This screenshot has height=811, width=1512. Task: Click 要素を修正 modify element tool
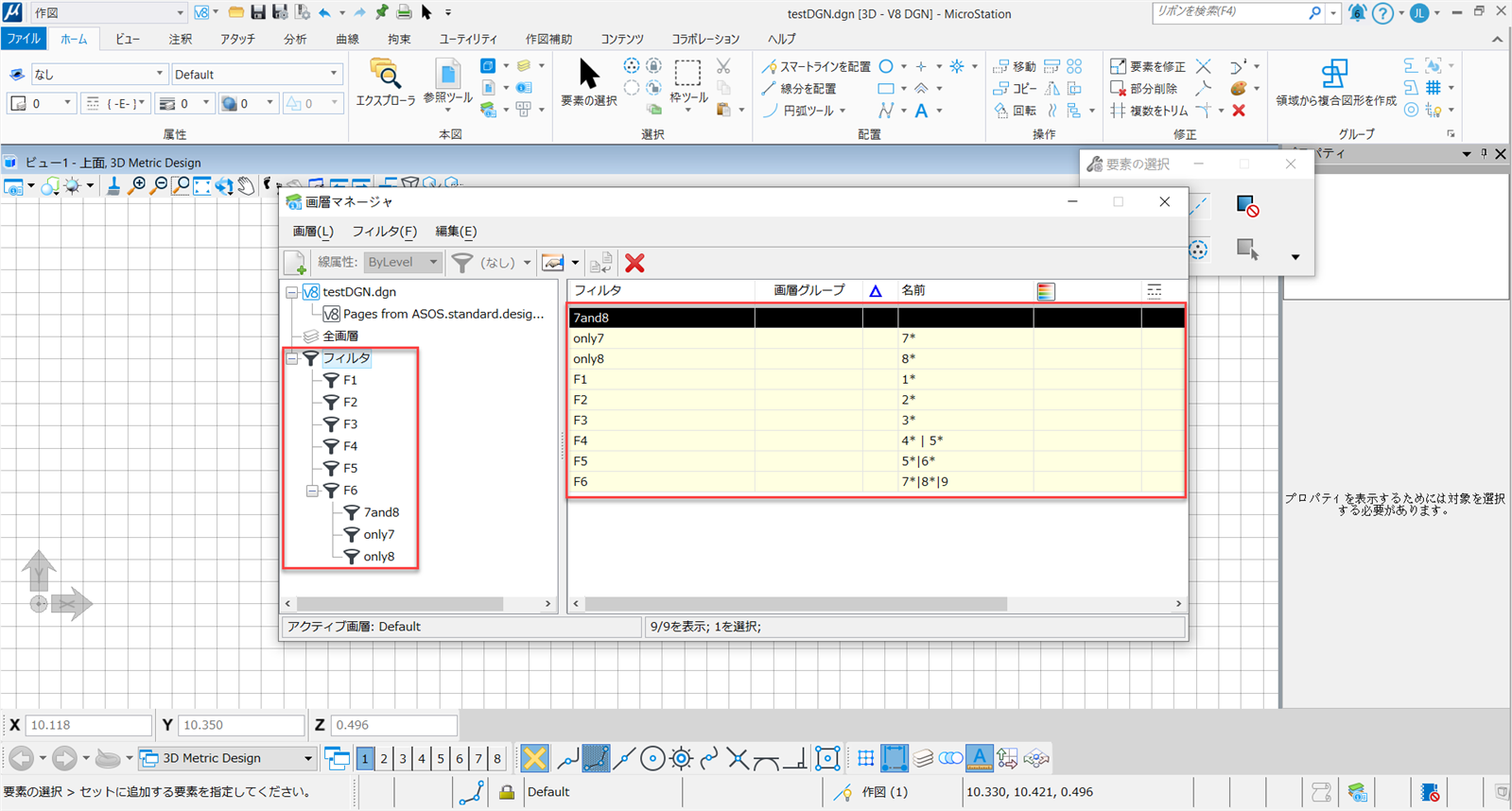[1147, 67]
